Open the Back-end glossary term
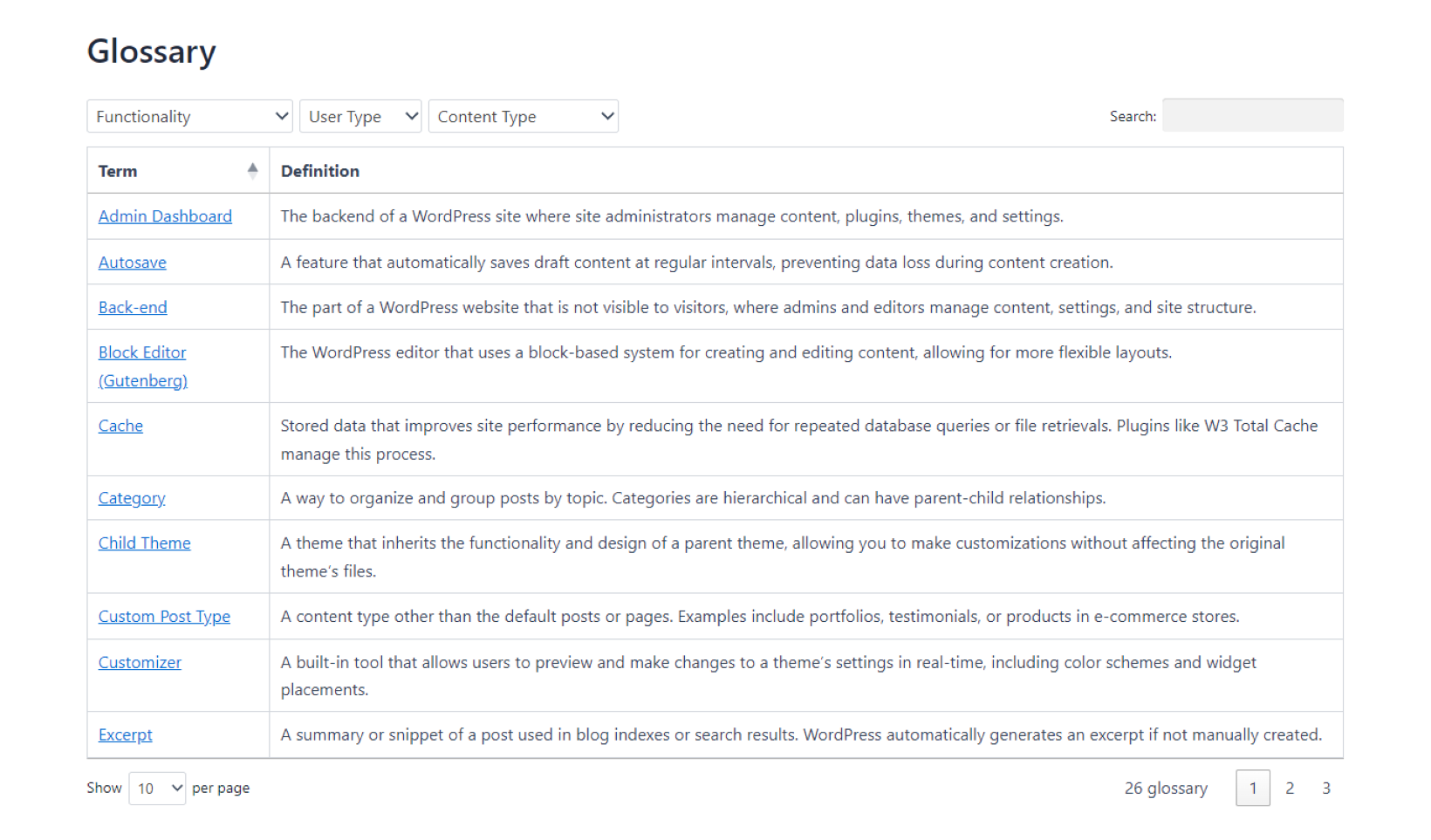Image resolution: width=1431 pixels, height=840 pixels. [x=133, y=306]
